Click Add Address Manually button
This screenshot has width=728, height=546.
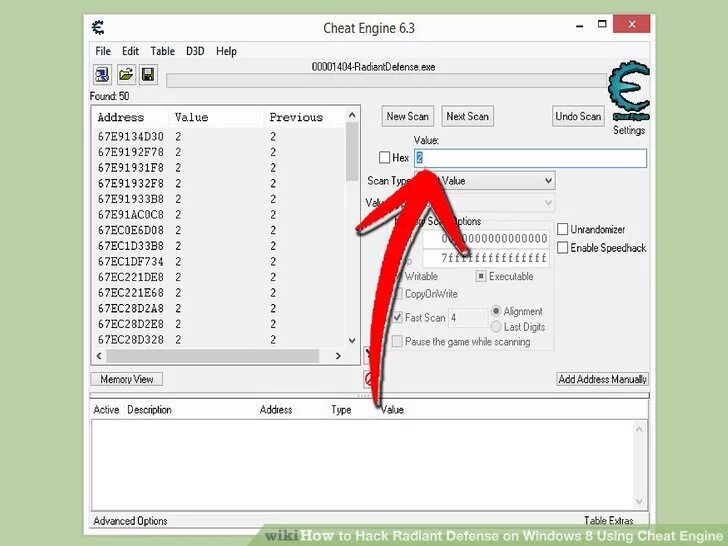(602, 379)
